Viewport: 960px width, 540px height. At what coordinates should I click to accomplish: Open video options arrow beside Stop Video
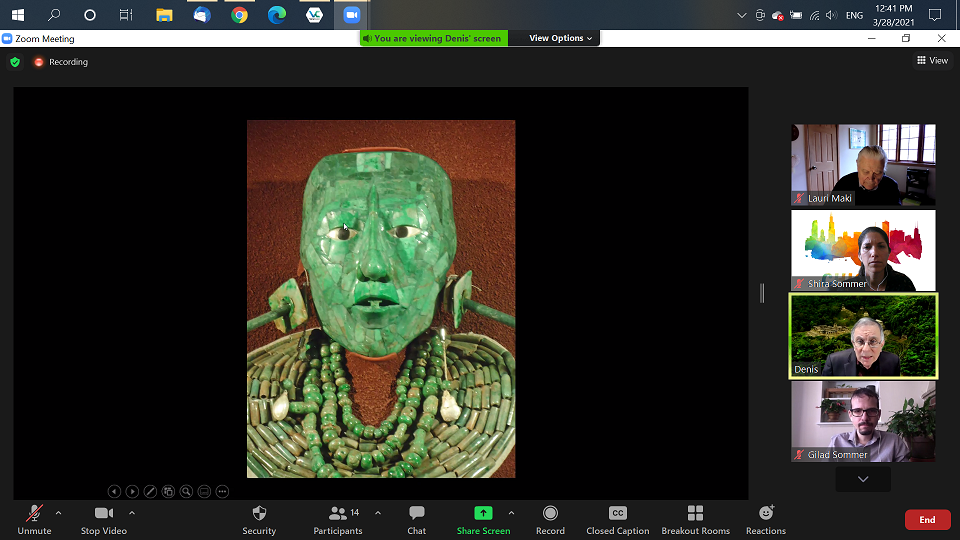click(x=132, y=513)
